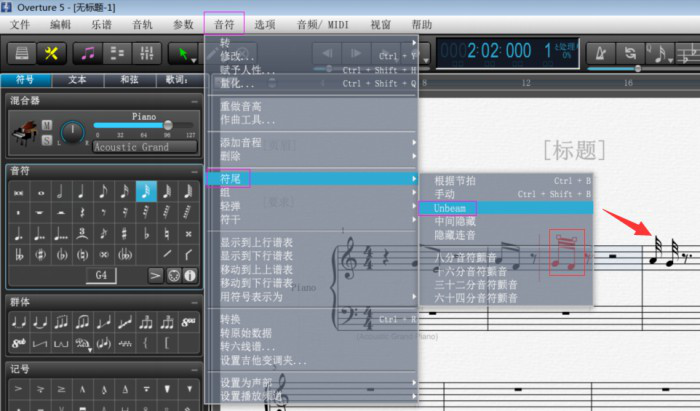Collapse the 混合器 panel

[193, 100]
